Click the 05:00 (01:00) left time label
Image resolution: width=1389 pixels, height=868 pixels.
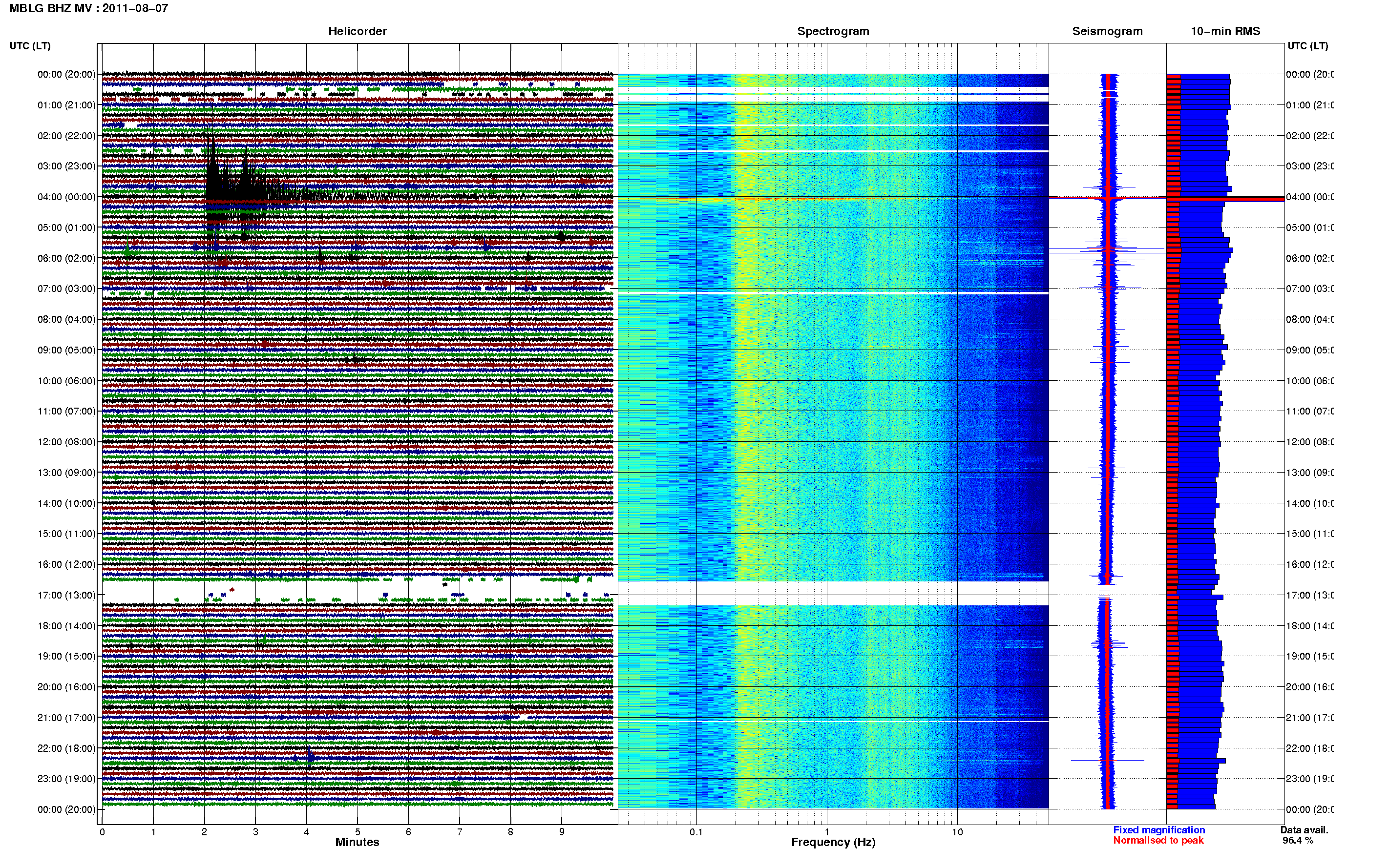click(66, 227)
